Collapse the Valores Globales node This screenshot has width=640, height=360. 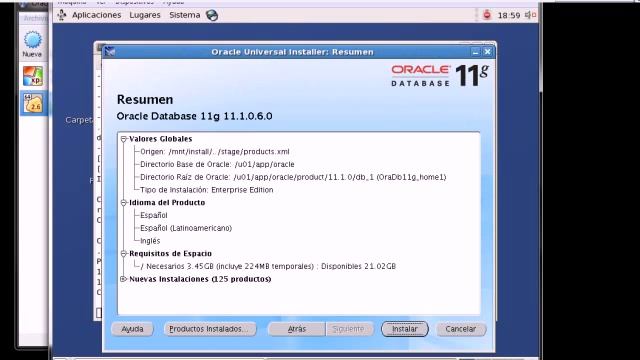[x=124, y=139]
